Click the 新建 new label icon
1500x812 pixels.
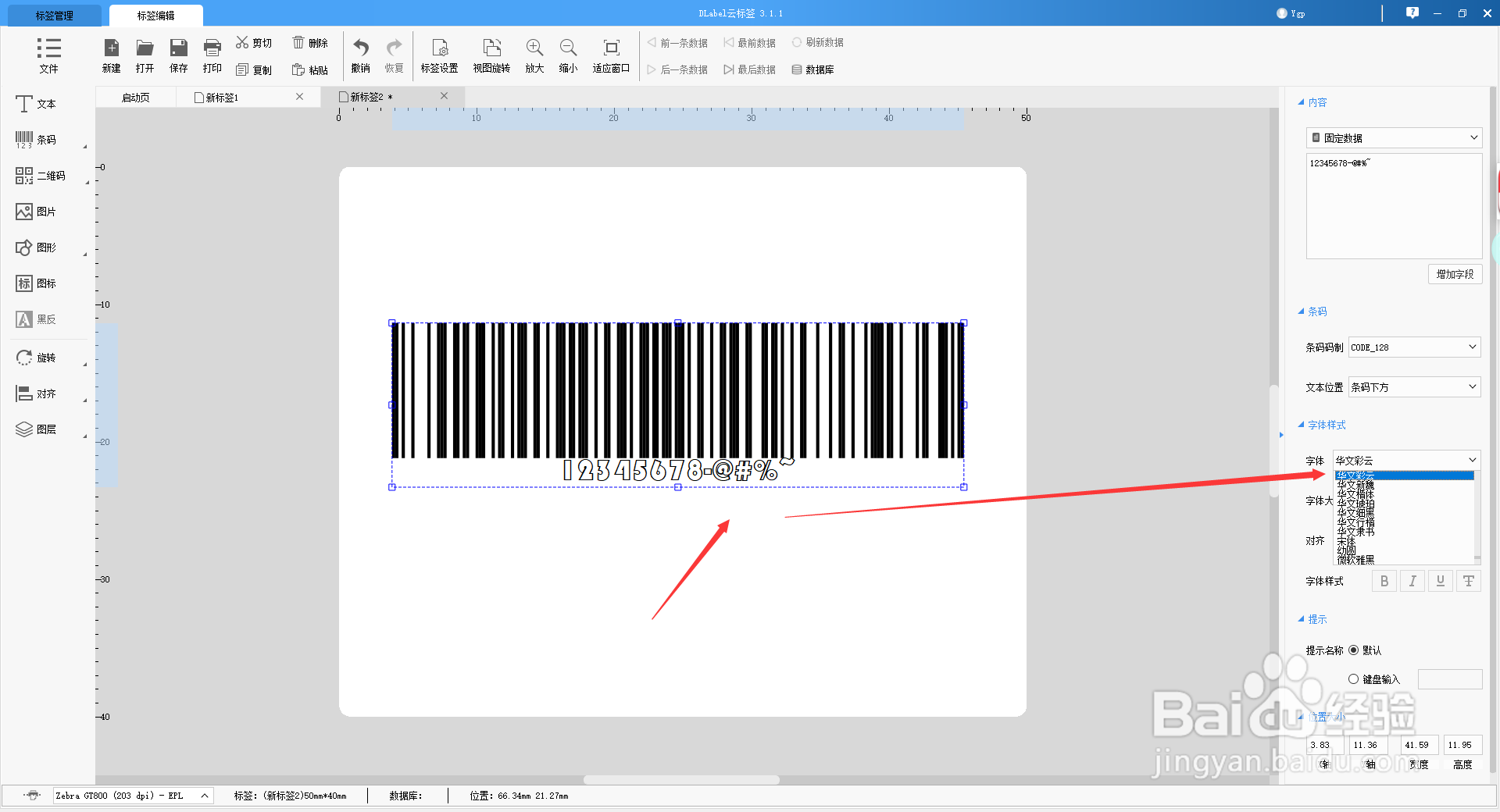pyautogui.click(x=111, y=55)
